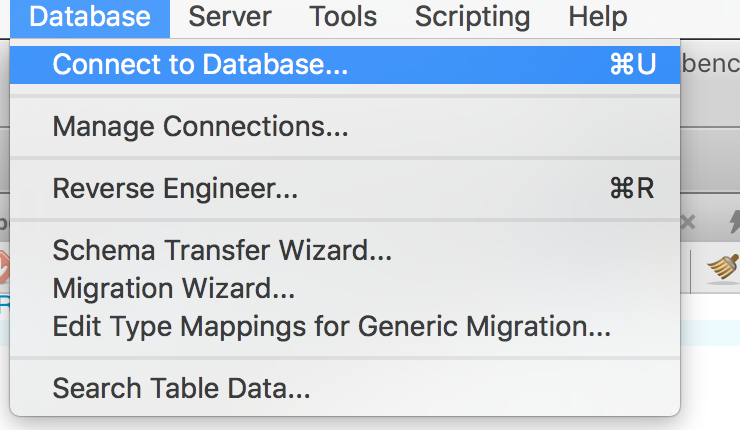
Task: Choose Connect to Database… menu entry
Action: pyautogui.click(x=345, y=65)
